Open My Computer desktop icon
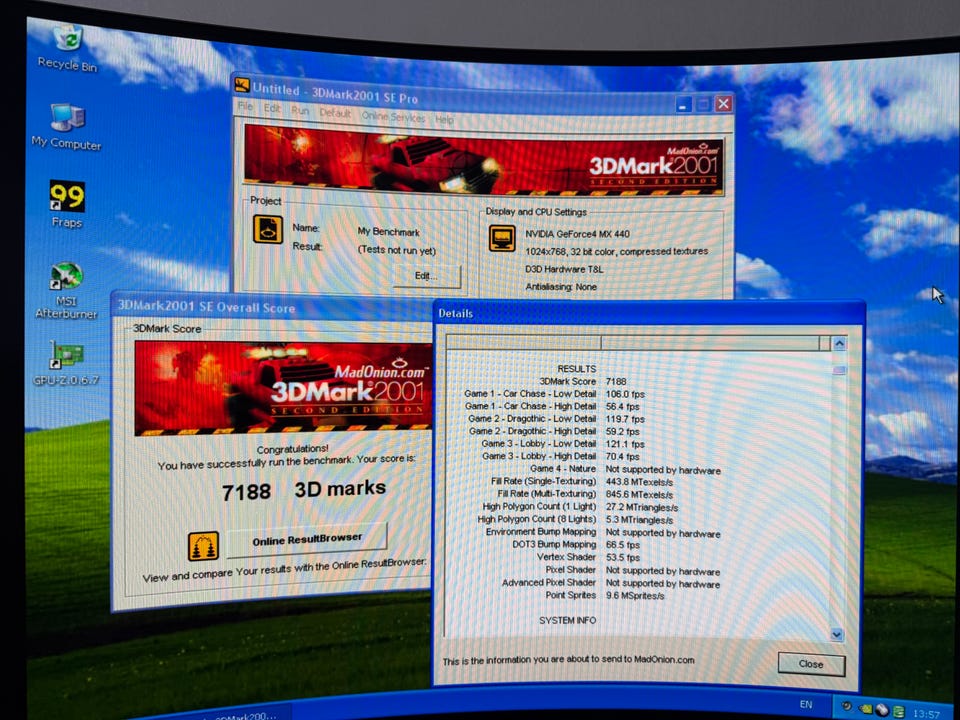Image resolution: width=960 pixels, height=720 pixels. pos(67,126)
